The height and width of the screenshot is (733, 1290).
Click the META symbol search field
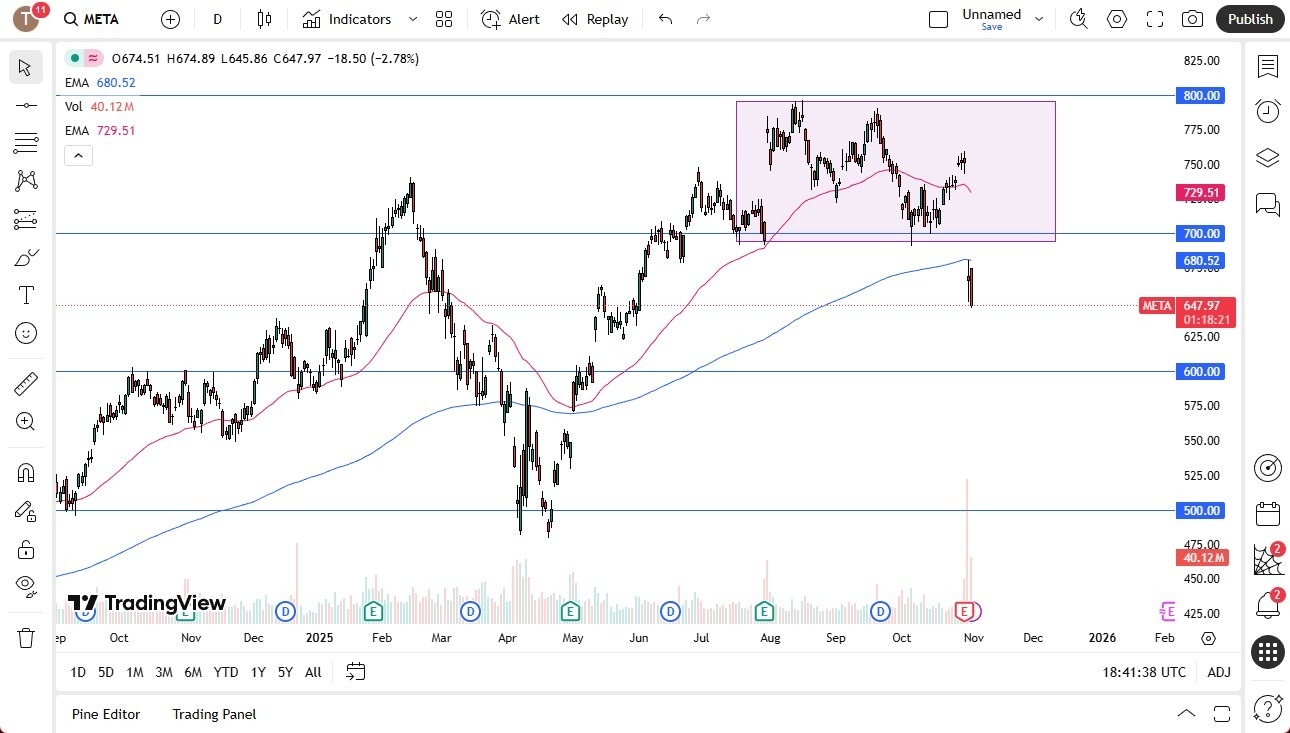(x=91, y=19)
